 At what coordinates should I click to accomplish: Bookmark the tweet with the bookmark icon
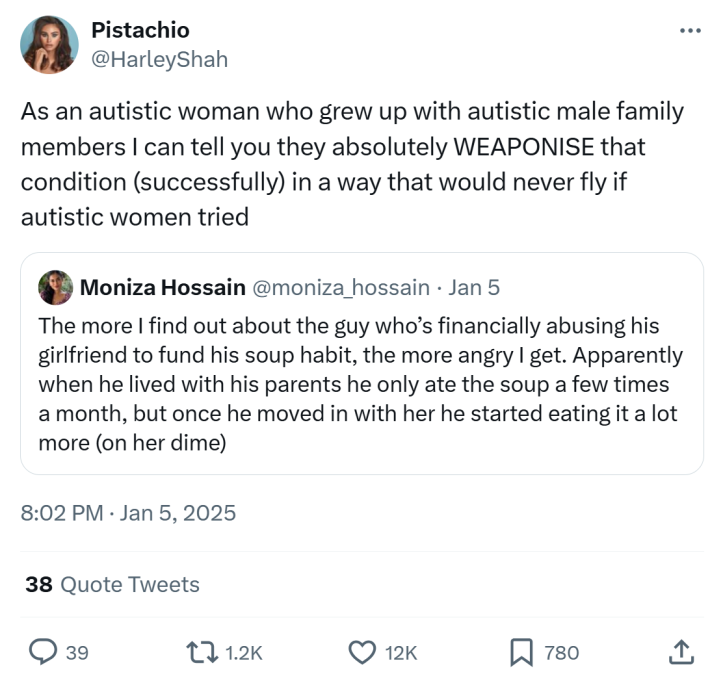[x=521, y=652]
